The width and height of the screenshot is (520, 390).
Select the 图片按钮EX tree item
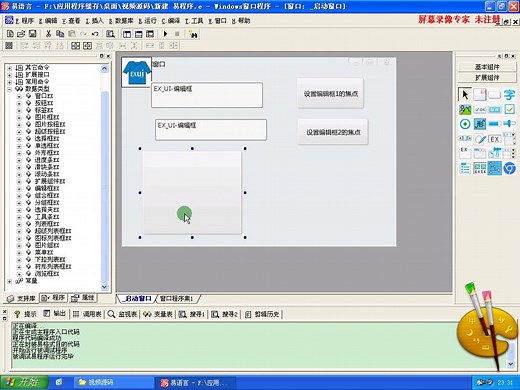pyautogui.click(x=50, y=125)
